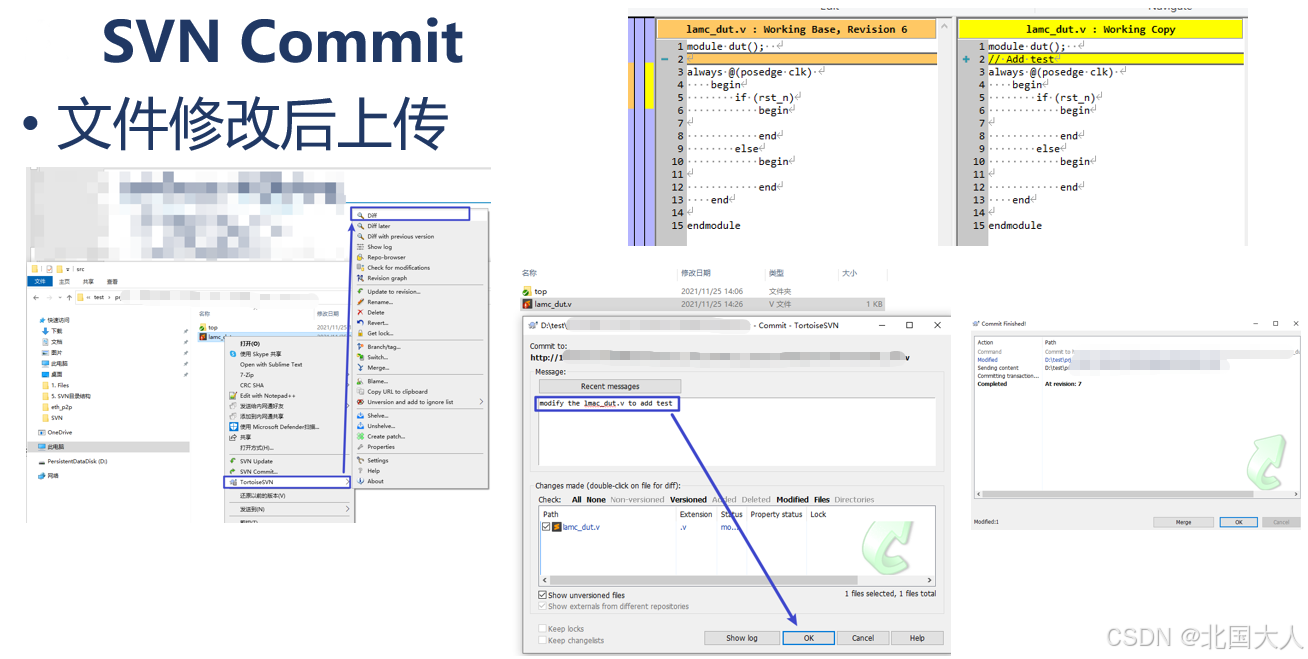Expand the TortoiseSVN submenu
This screenshot has height=659, width=1308.
(280, 482)
